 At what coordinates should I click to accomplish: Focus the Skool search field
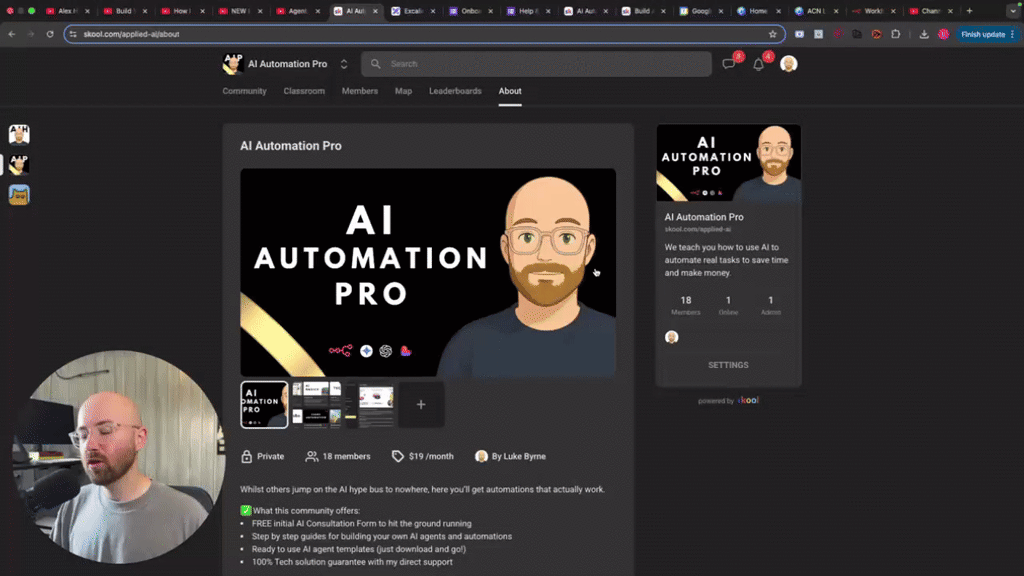click(536, 64)
